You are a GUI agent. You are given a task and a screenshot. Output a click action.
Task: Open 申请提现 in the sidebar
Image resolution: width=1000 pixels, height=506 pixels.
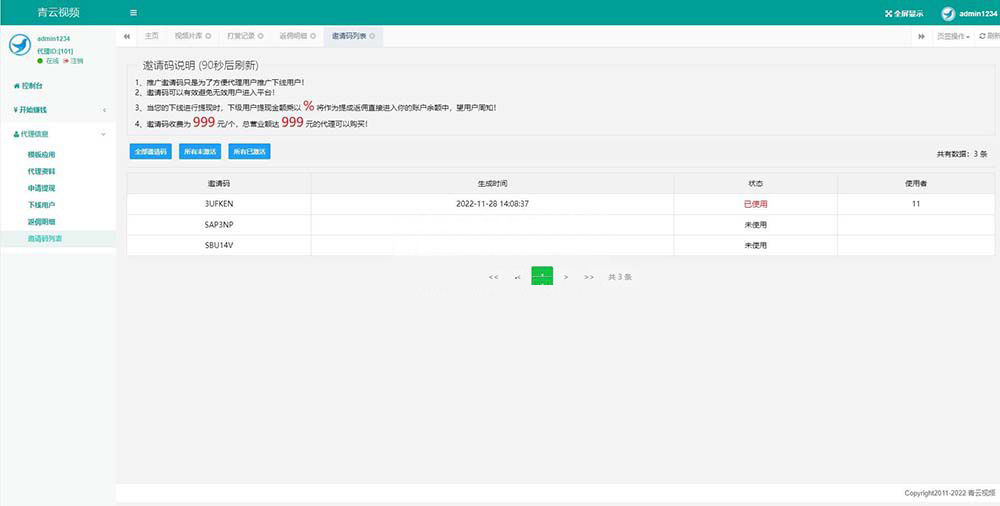(x=42, y=188)
